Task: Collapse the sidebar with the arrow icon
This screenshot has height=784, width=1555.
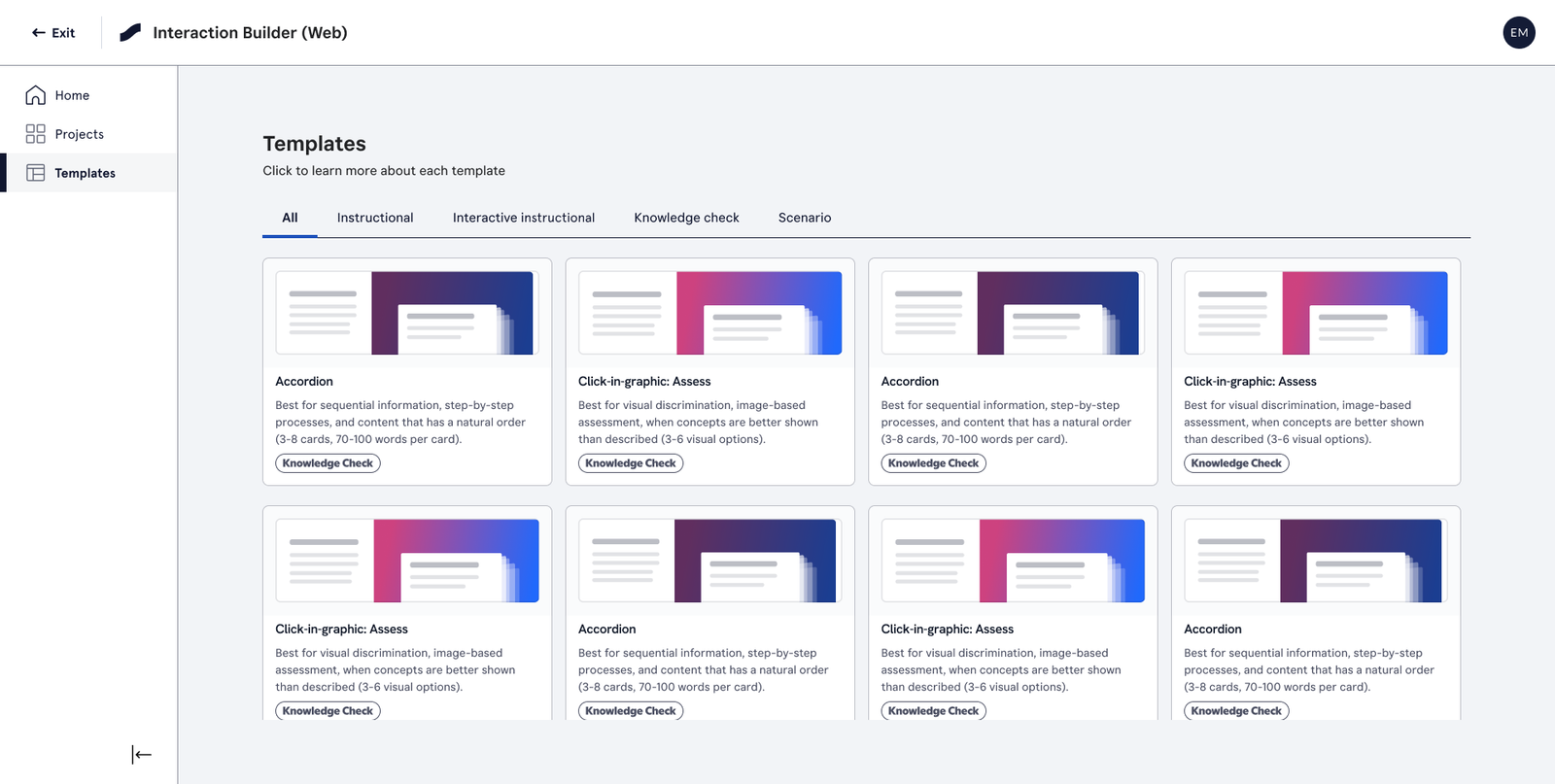Action: pyautogui.click(x=142, y=755)
